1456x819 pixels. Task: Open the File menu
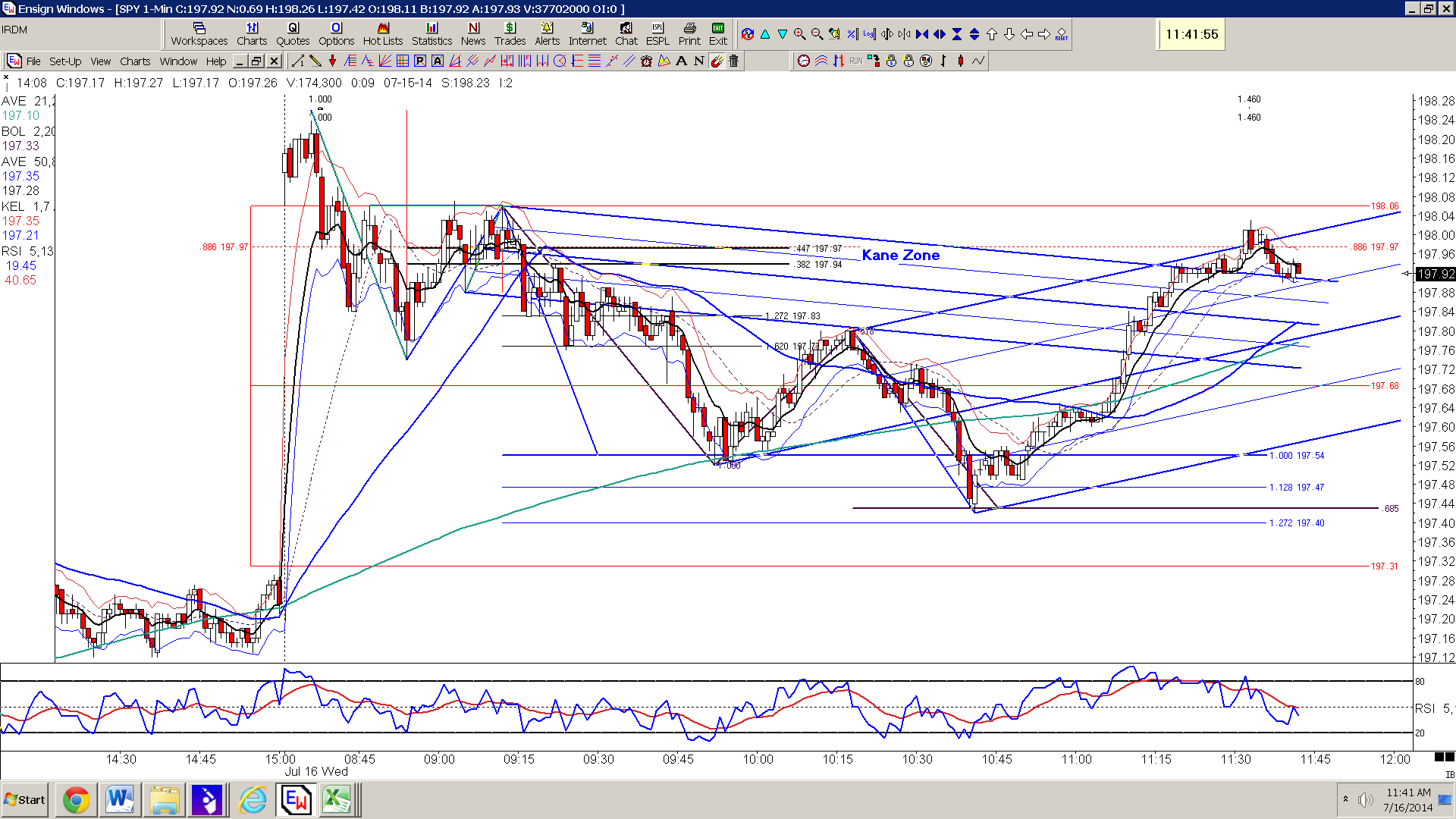pos(33,61)
